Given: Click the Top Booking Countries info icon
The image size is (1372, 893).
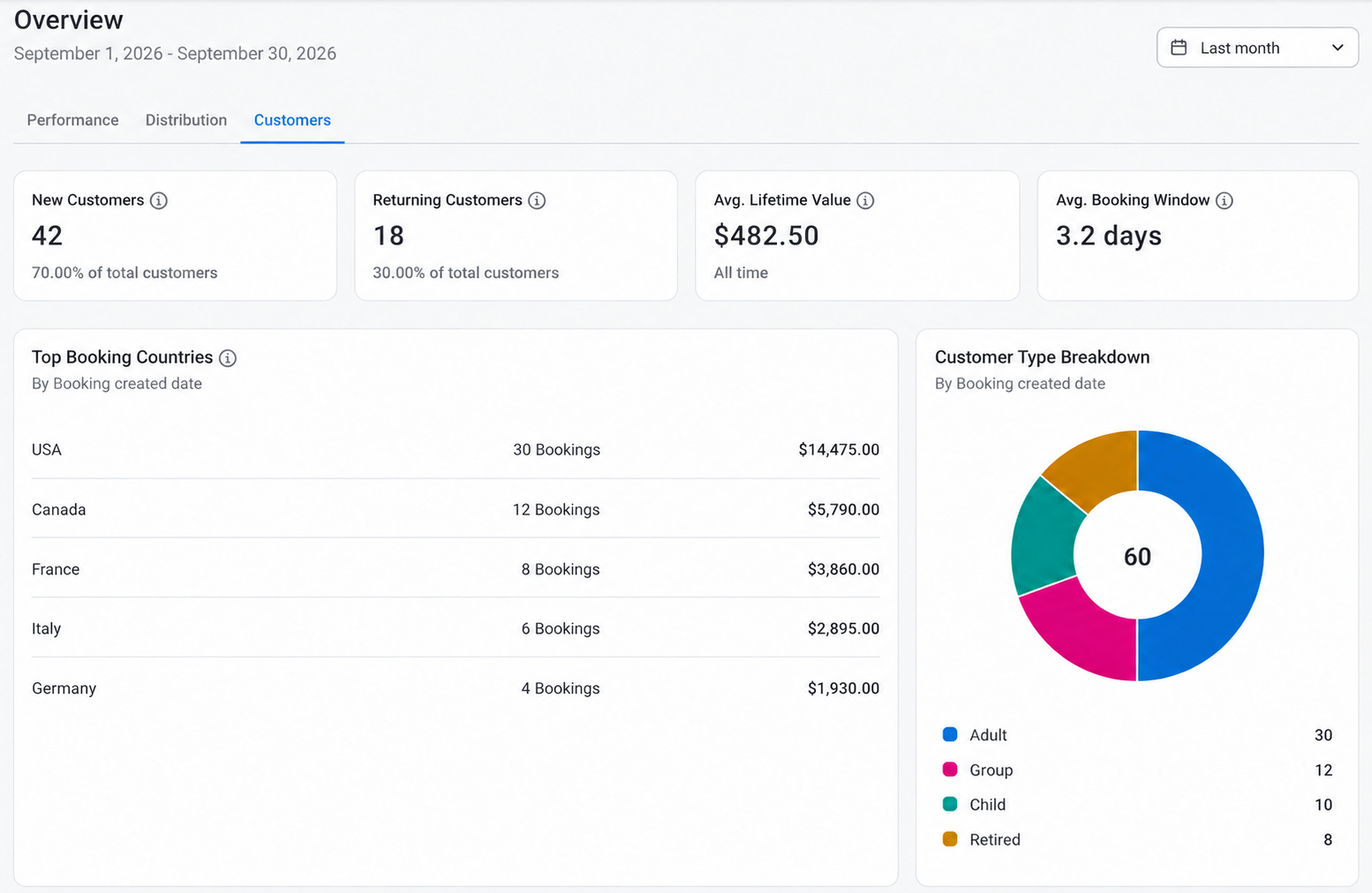Looking at the screenshot, I should [228, 357].
